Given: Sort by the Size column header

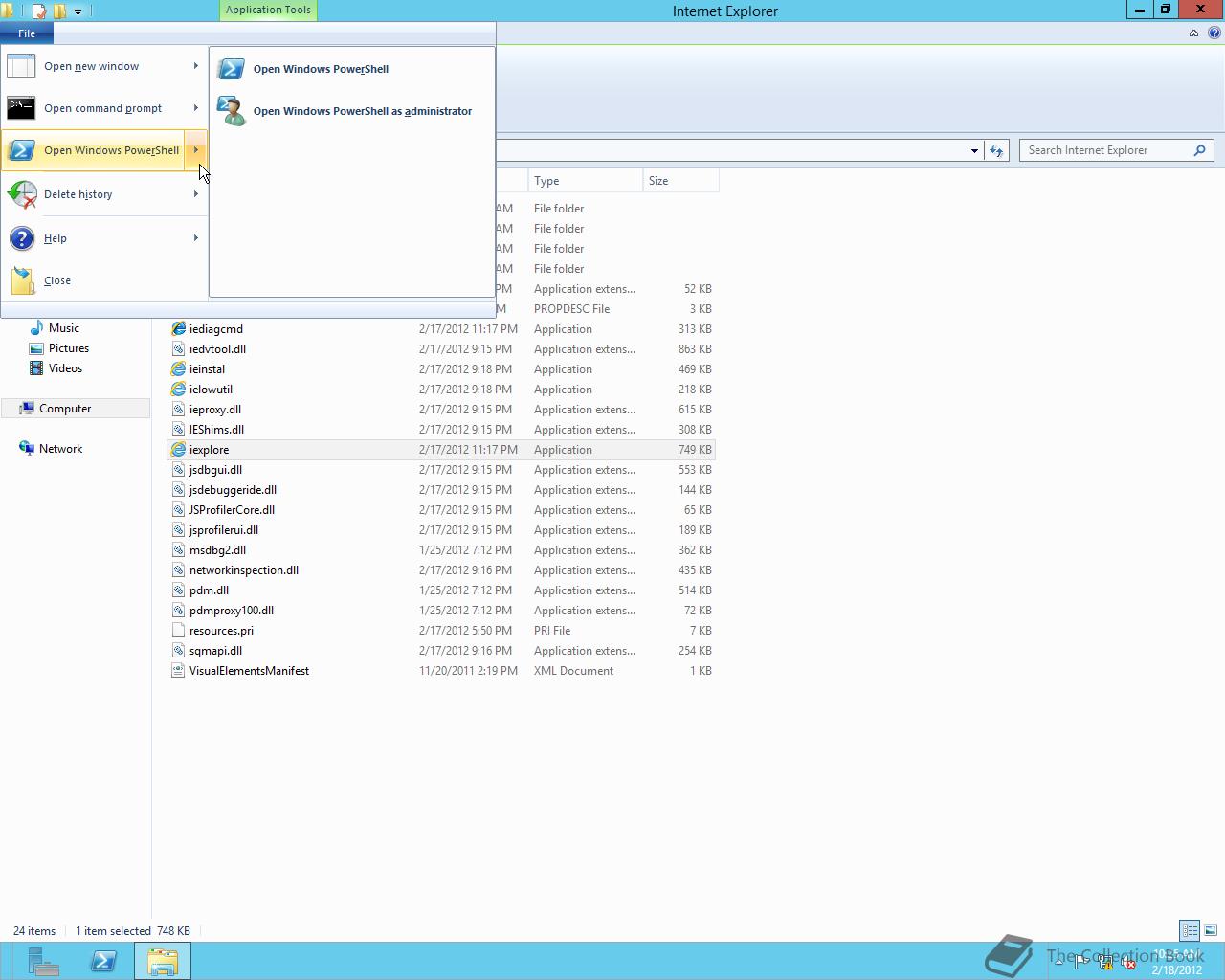Looking at the screenshot, I should (x=680, y=181).
